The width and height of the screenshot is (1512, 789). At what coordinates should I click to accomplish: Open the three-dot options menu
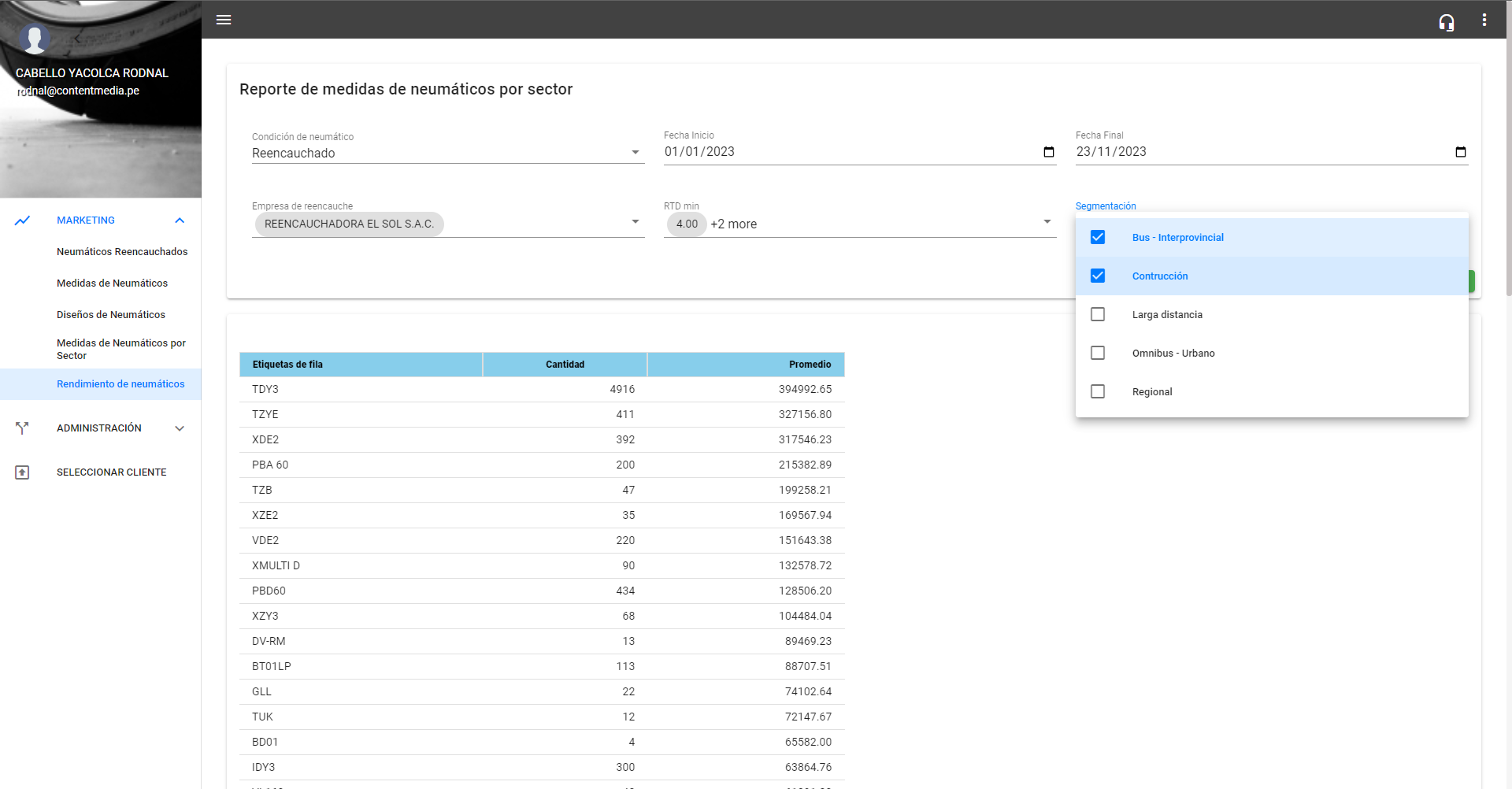pyautogui.click(x=1484, y=20)
